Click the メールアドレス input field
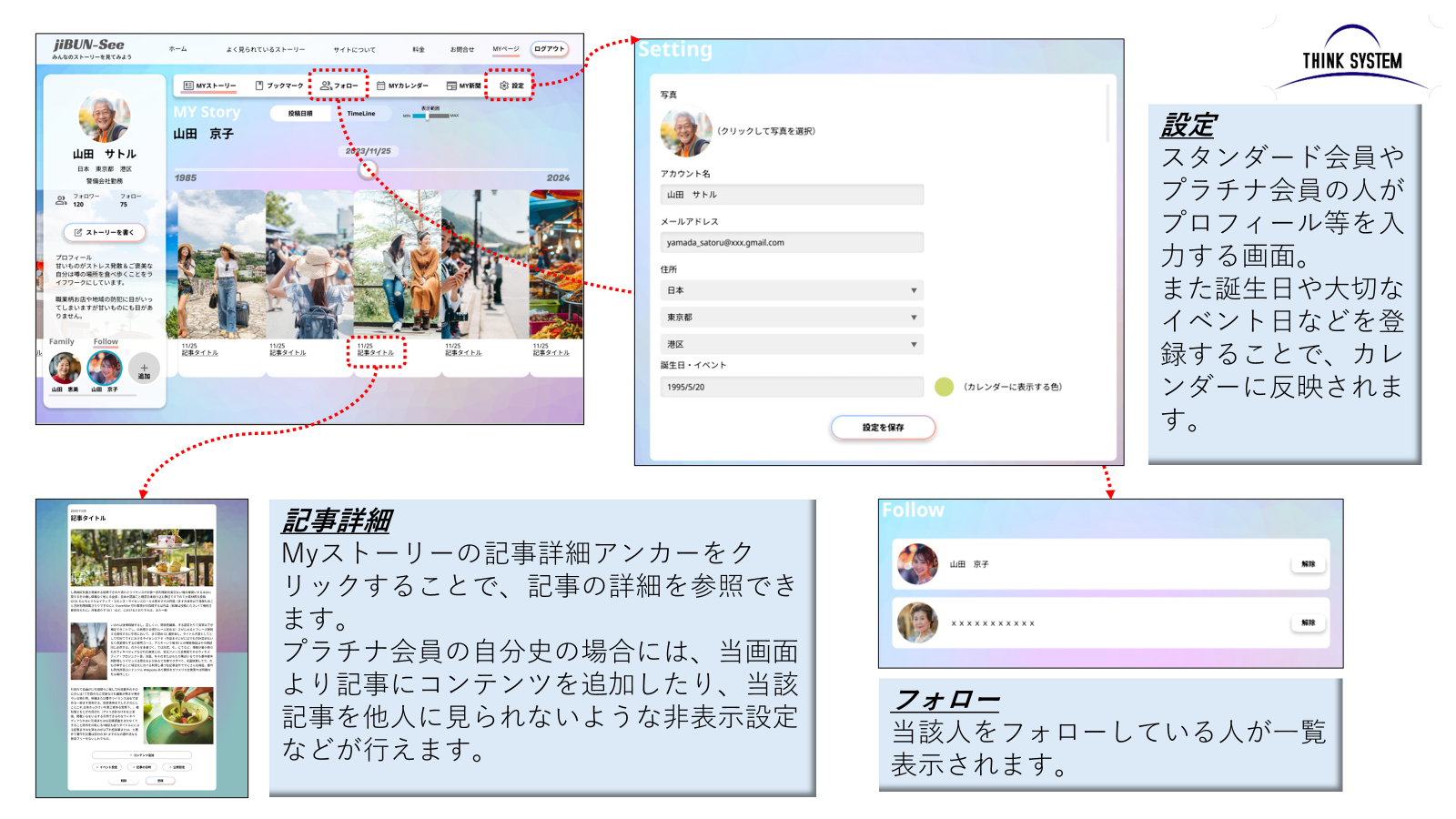This screenshot has height=819, width=1456. coord(792,243)
